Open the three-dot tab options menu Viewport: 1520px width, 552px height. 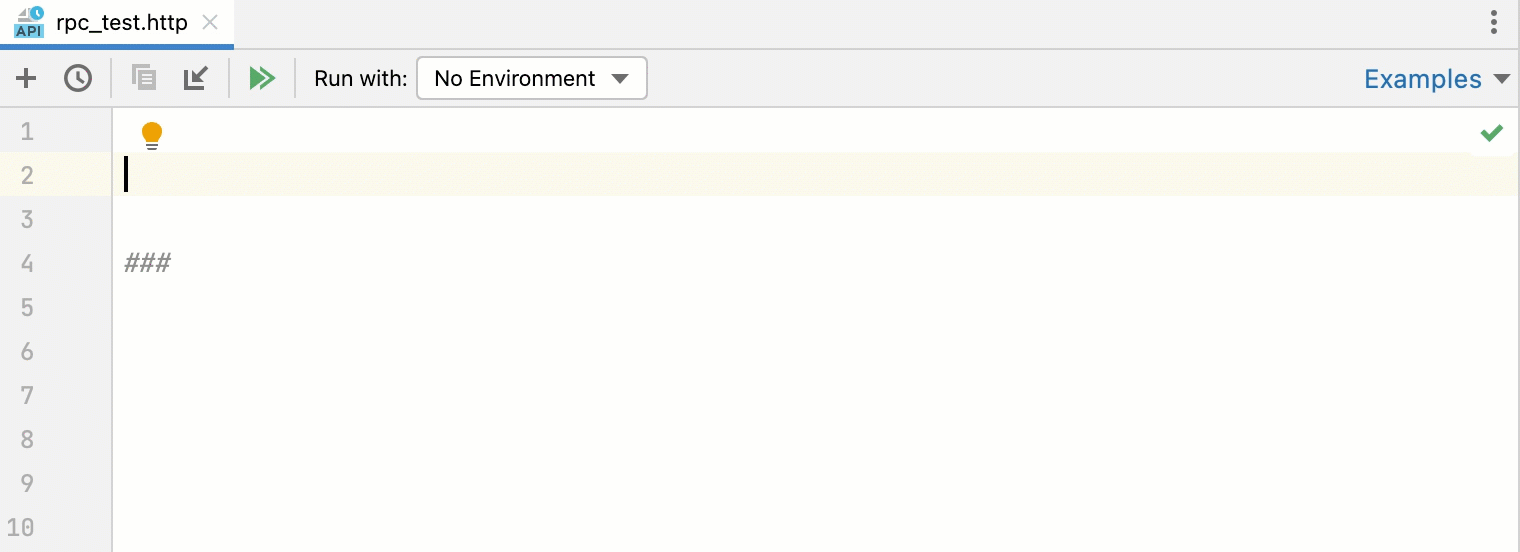pos(1494,22)
